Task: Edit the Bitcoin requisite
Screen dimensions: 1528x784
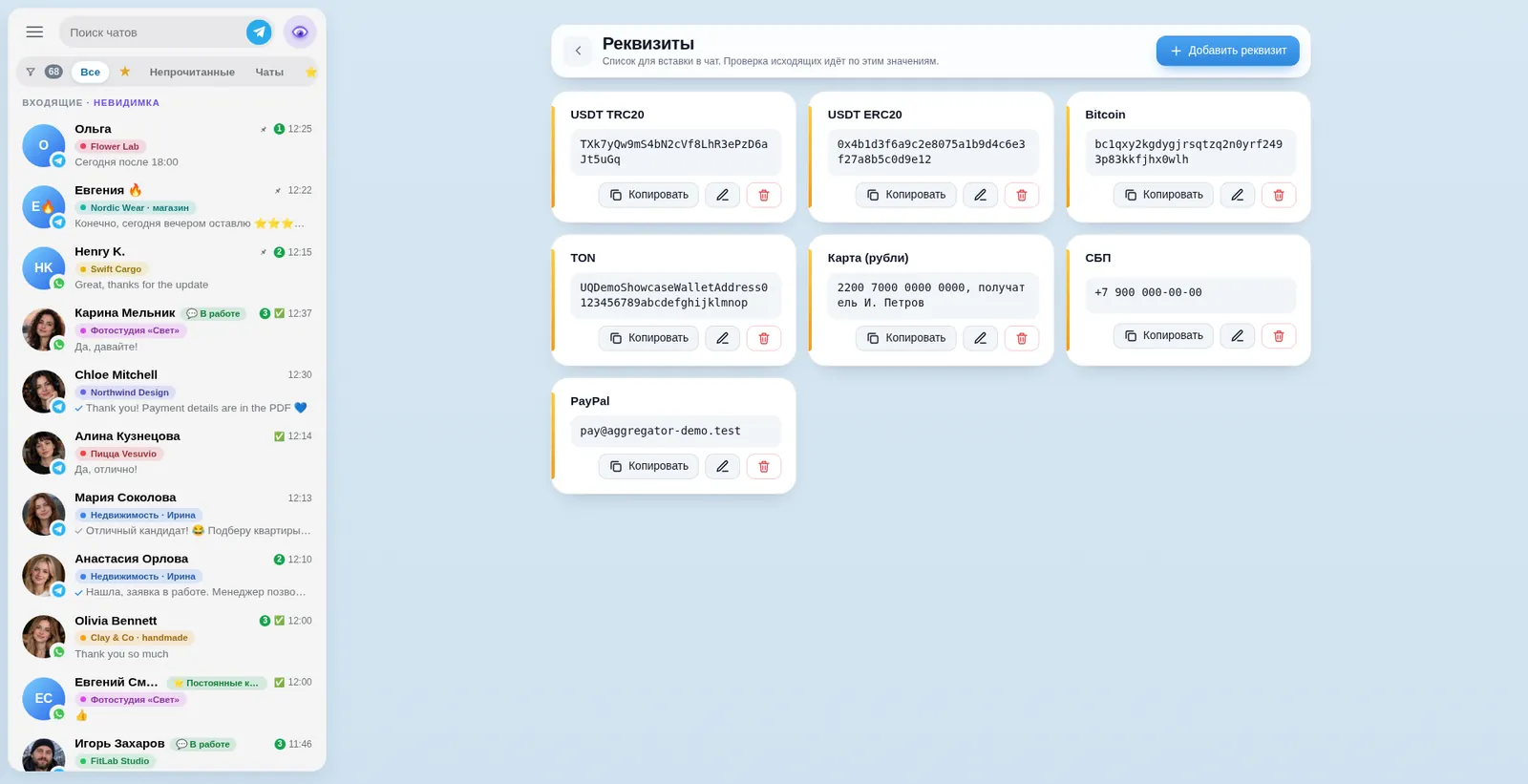Action: (x=1238, y=195)
